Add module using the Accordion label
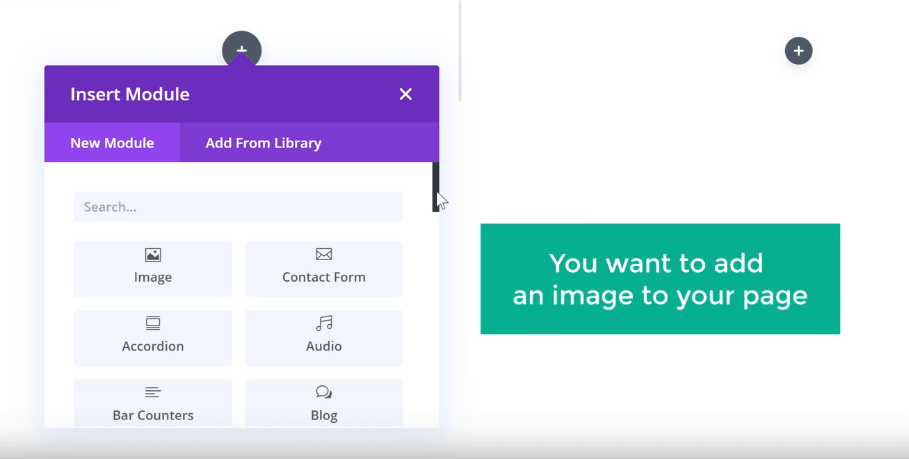Viewport: 909px width, 459px height. [x=153, y=347]
